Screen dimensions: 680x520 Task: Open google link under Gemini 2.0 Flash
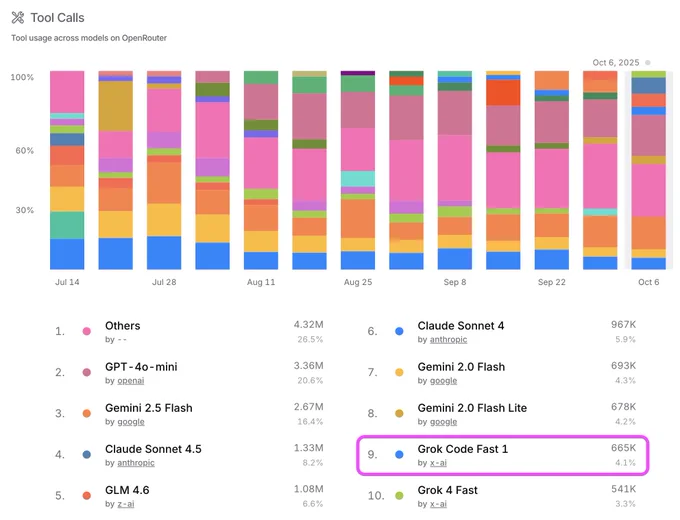(443, 381)
